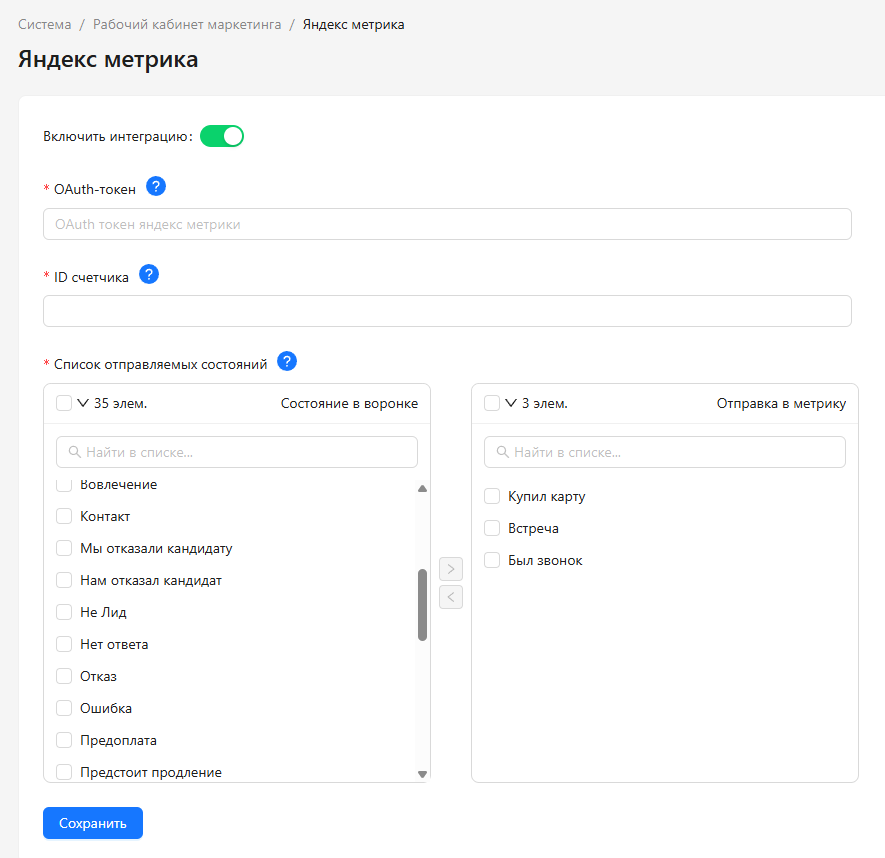This screenshot has width=885, height=858.
Task: Click the scrollbar down arrow in left list
Action: tap(422, 774)
